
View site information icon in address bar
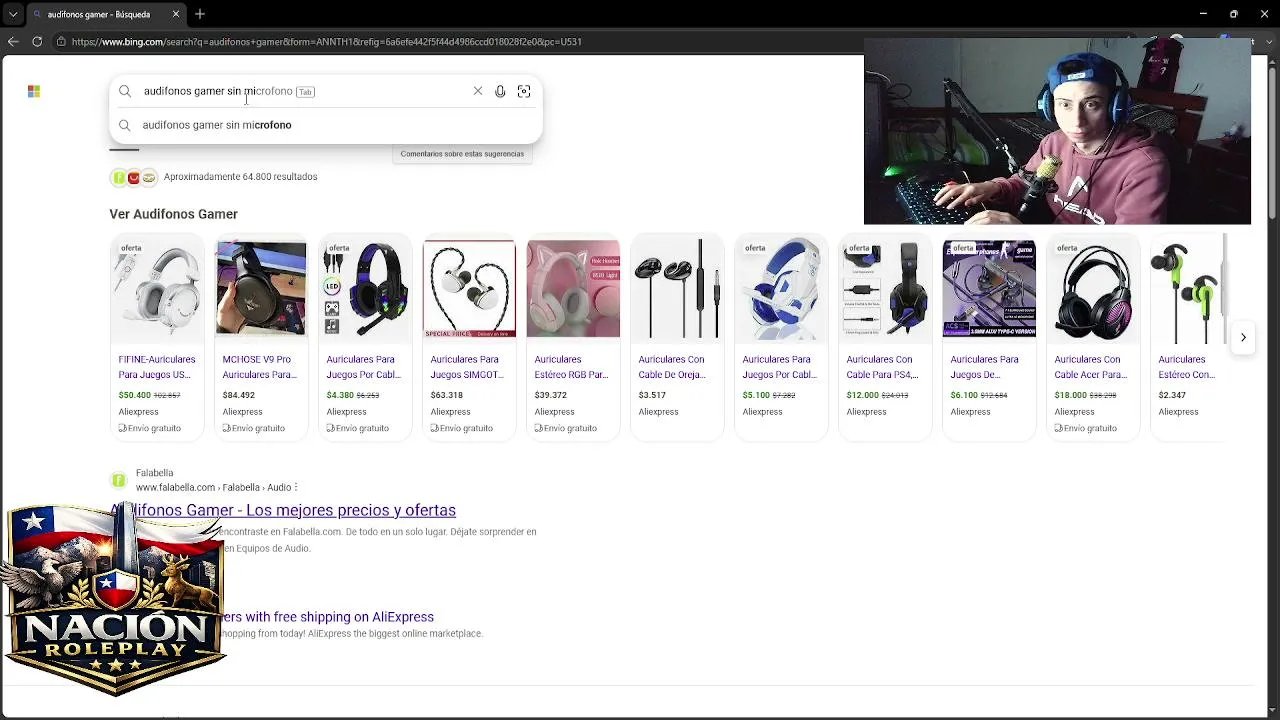click(61, 41)
